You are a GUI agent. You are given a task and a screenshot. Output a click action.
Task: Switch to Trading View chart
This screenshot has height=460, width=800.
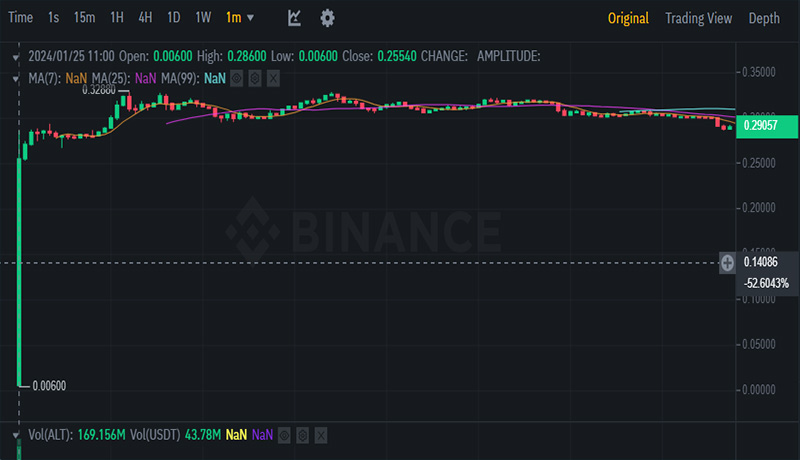coord(698,18)
